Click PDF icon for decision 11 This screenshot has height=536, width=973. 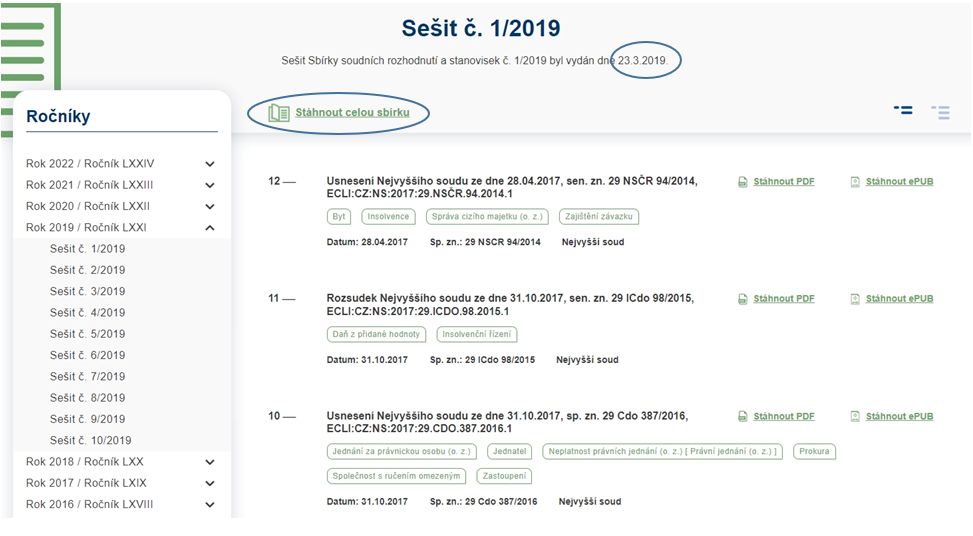click(x=742, y=299)
